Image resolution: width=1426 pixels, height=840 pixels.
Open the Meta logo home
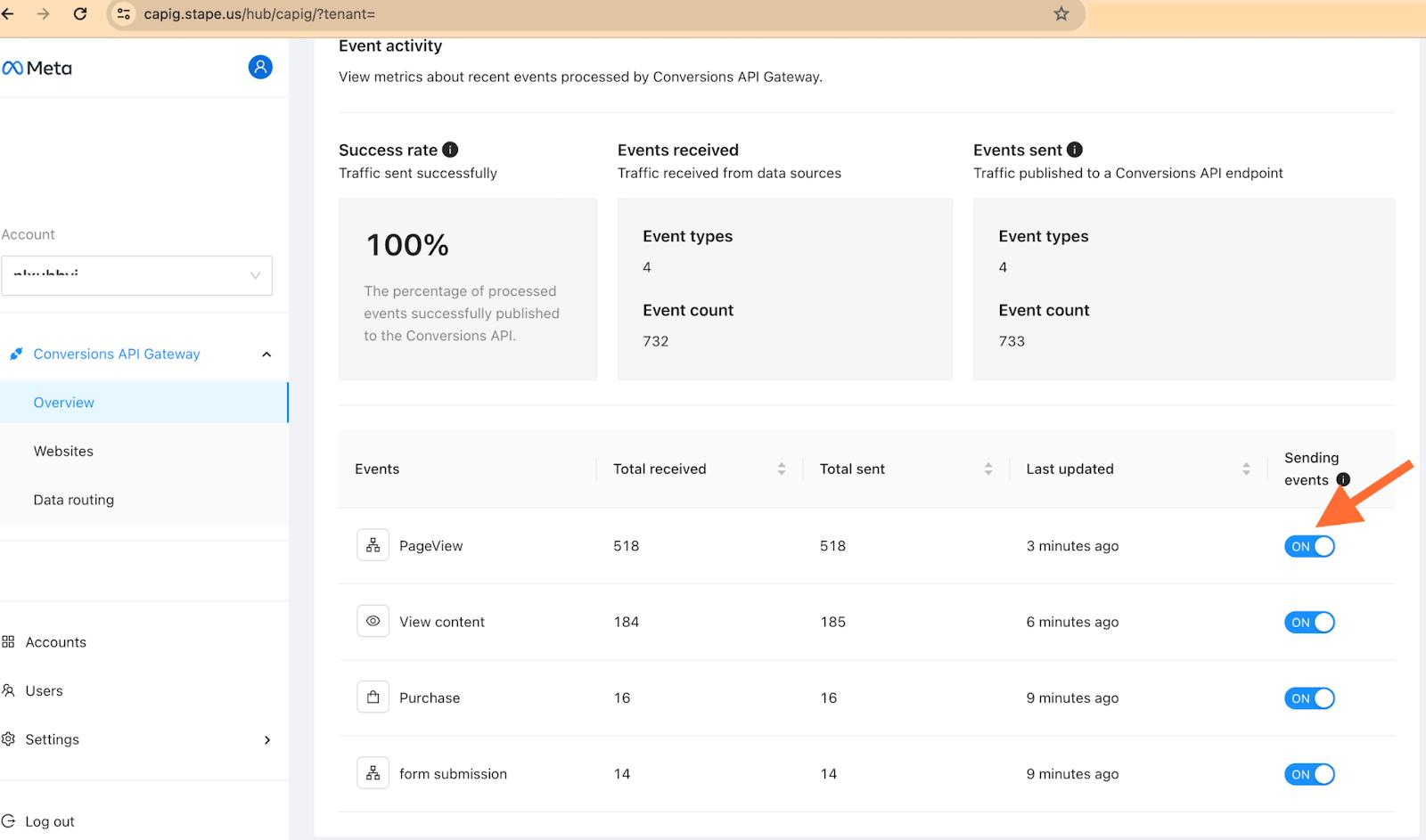coord(37,68)
